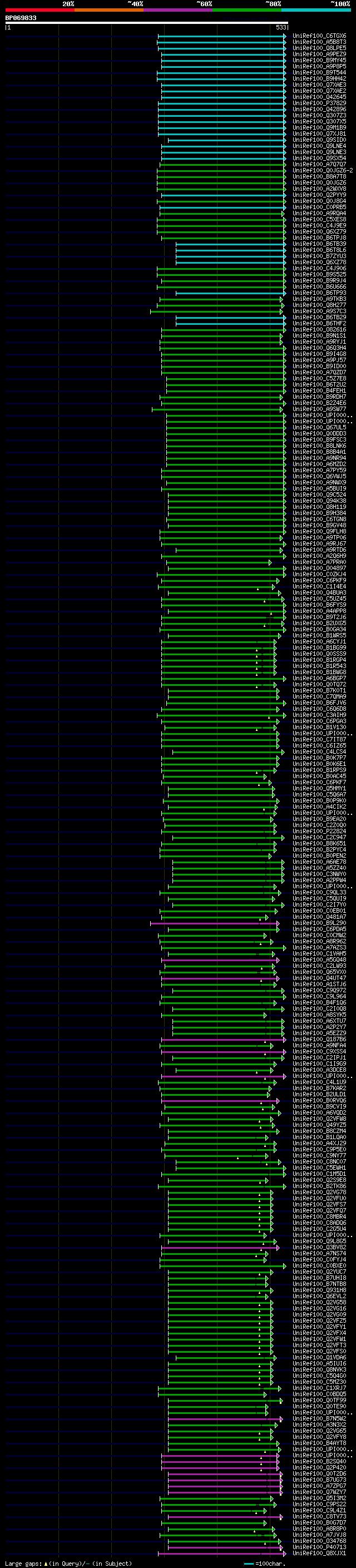Select label UniRef100_A7Q7Q7
Screen dimensions: 356x1568
319,164
